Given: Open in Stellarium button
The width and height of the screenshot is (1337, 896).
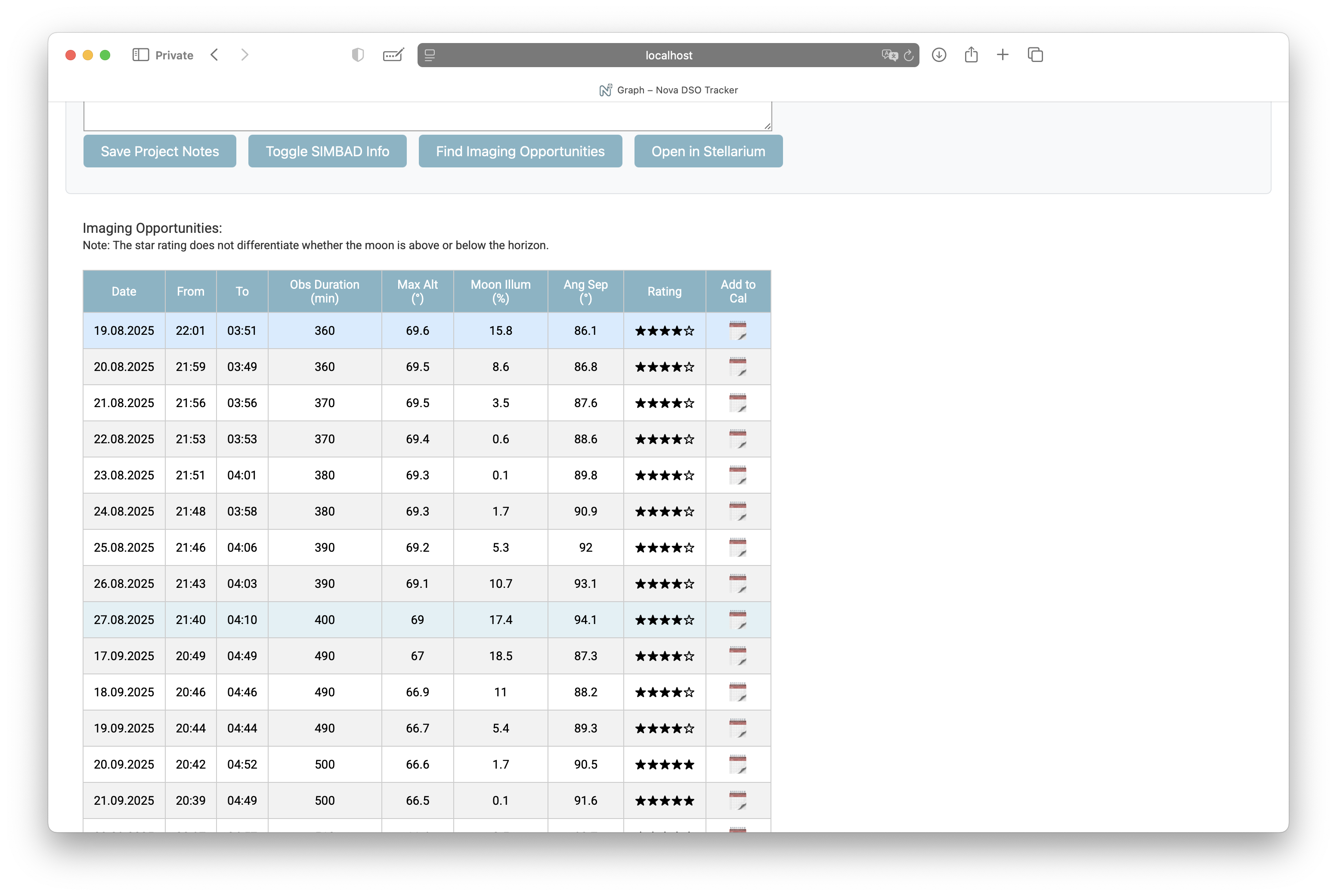Looking at the screenshot, I should point(708,151).
